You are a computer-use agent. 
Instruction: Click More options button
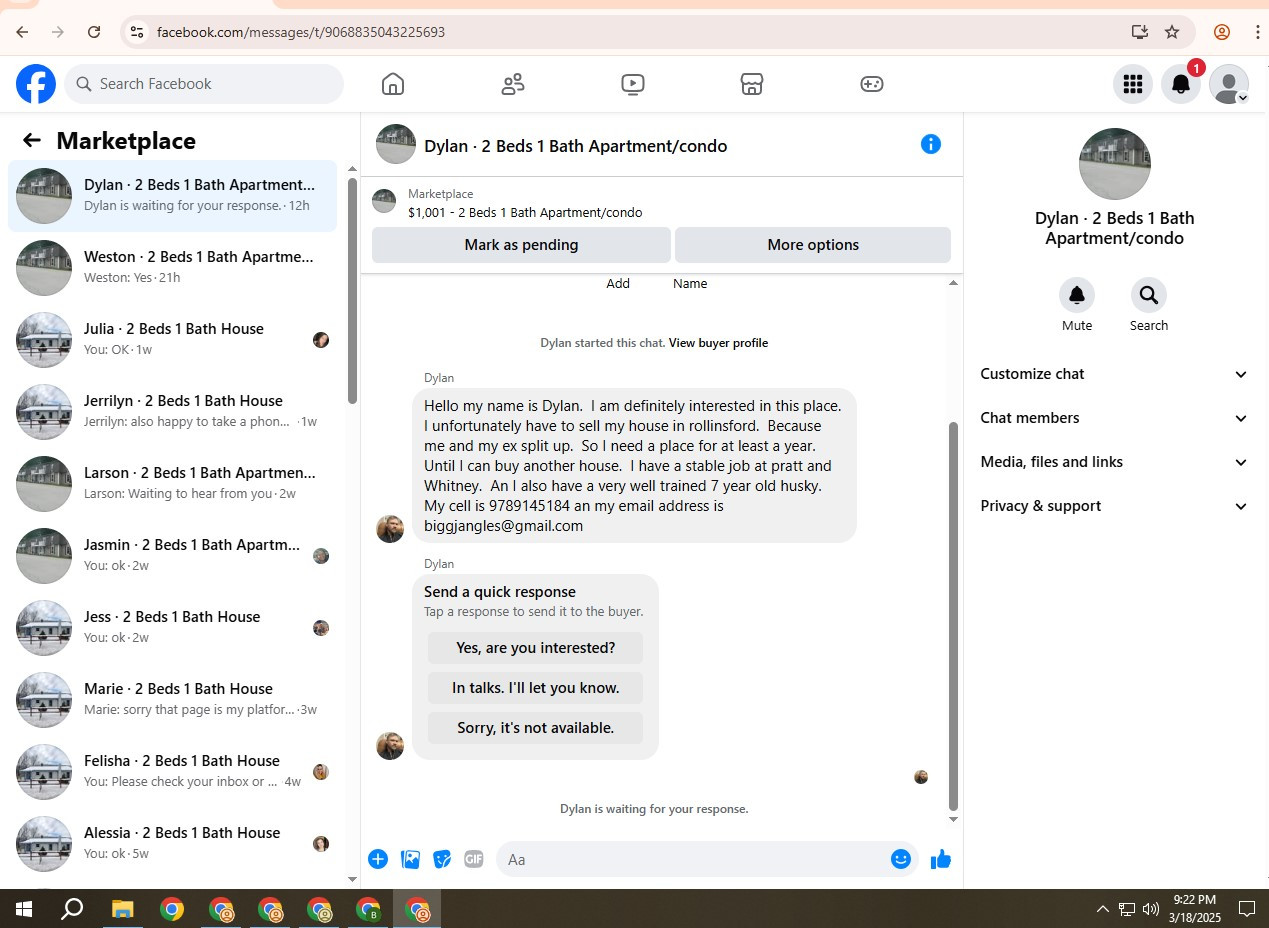point(813,245)
